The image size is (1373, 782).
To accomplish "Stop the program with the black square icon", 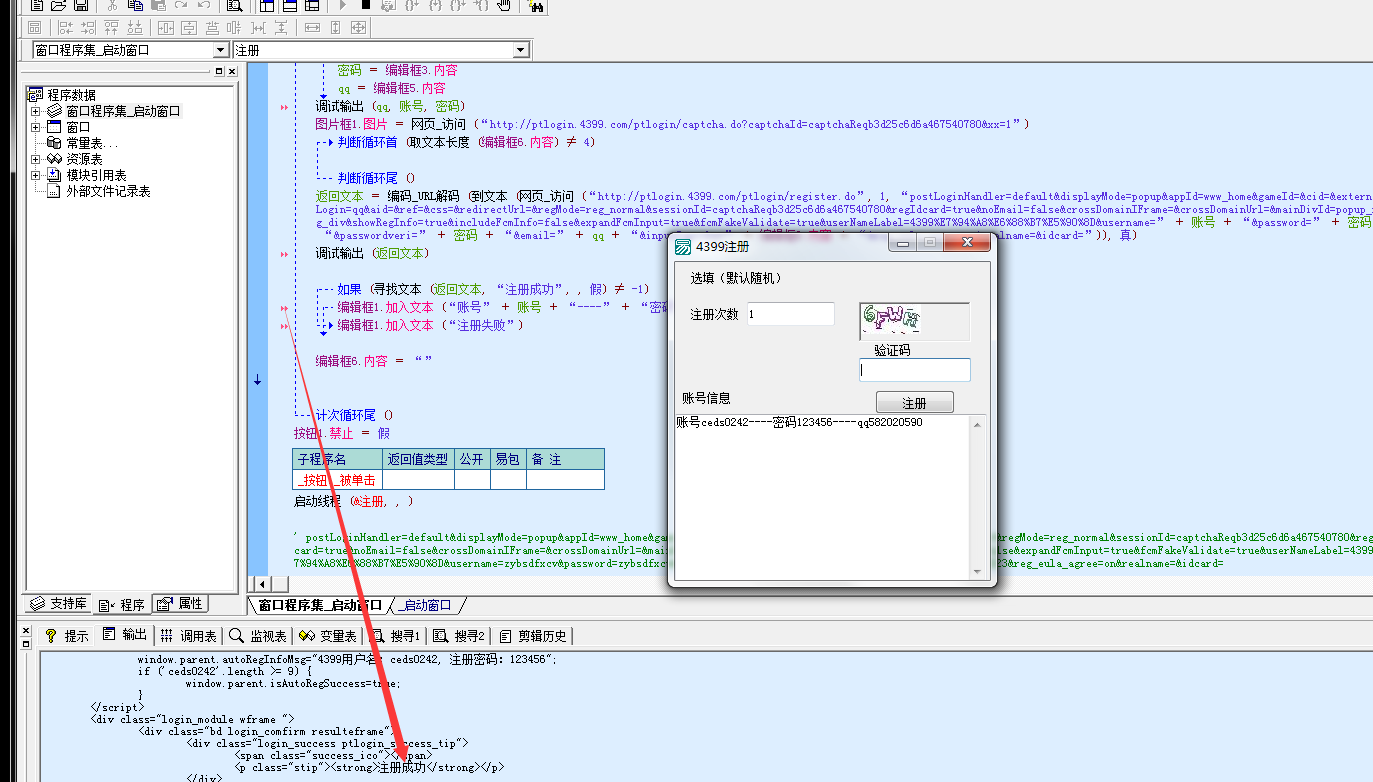I will click(x=366, y=5).
